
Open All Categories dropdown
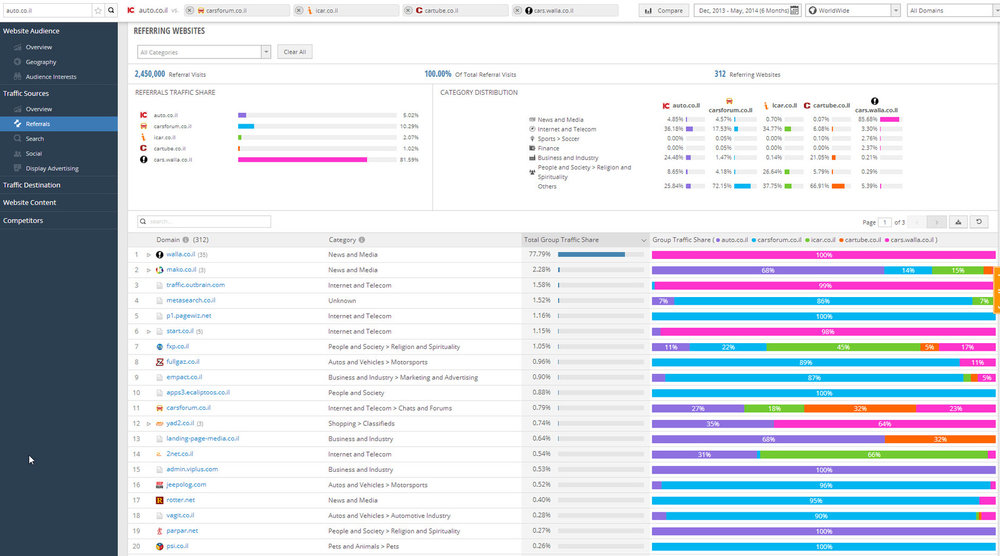203,52
